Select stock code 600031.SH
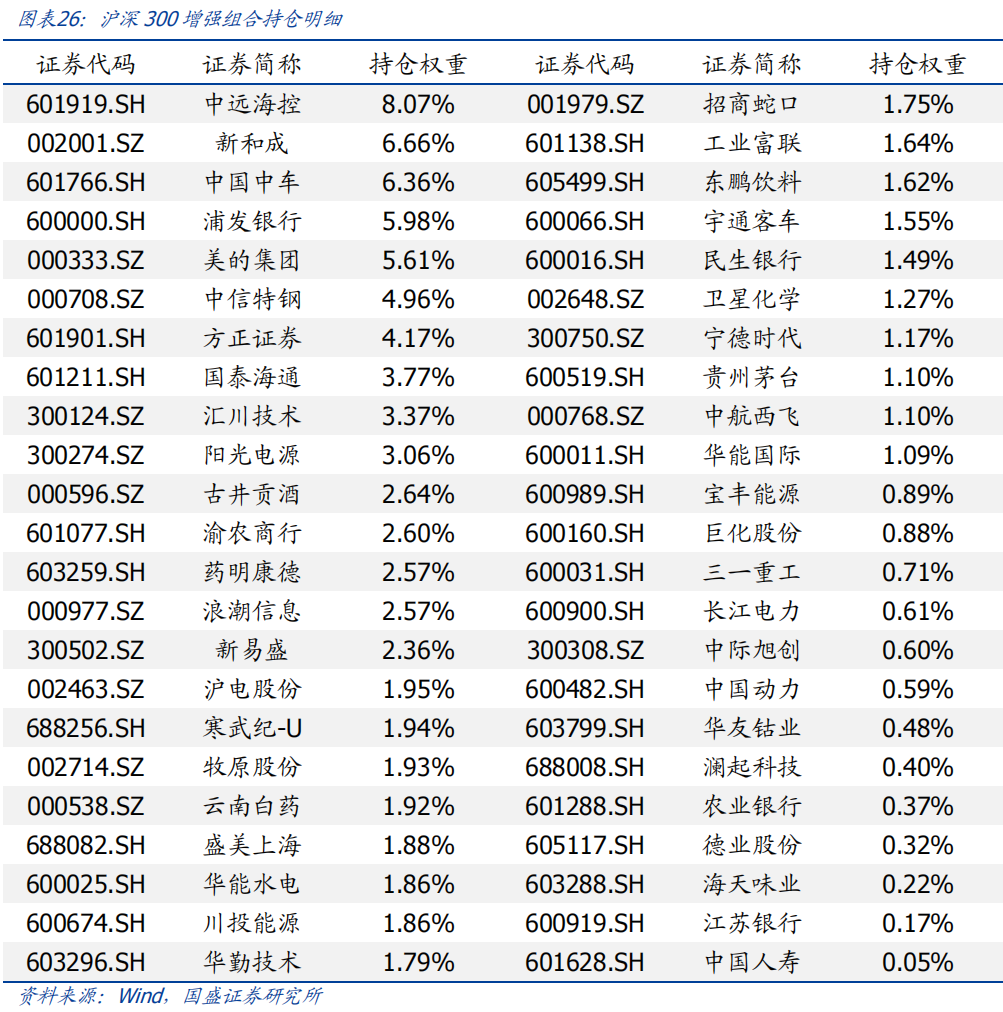The width and height of the screenshot is (1003, 1012). tap(585, 572)
